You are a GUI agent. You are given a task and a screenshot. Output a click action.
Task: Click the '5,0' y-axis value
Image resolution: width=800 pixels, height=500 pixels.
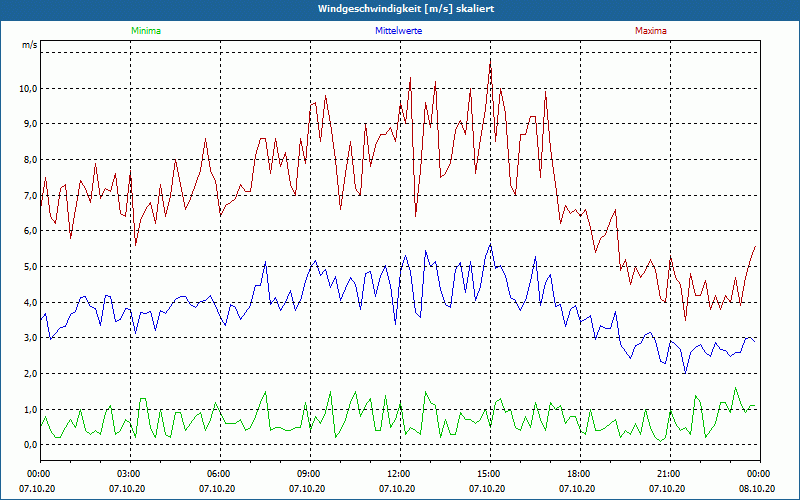pos(30,267)
